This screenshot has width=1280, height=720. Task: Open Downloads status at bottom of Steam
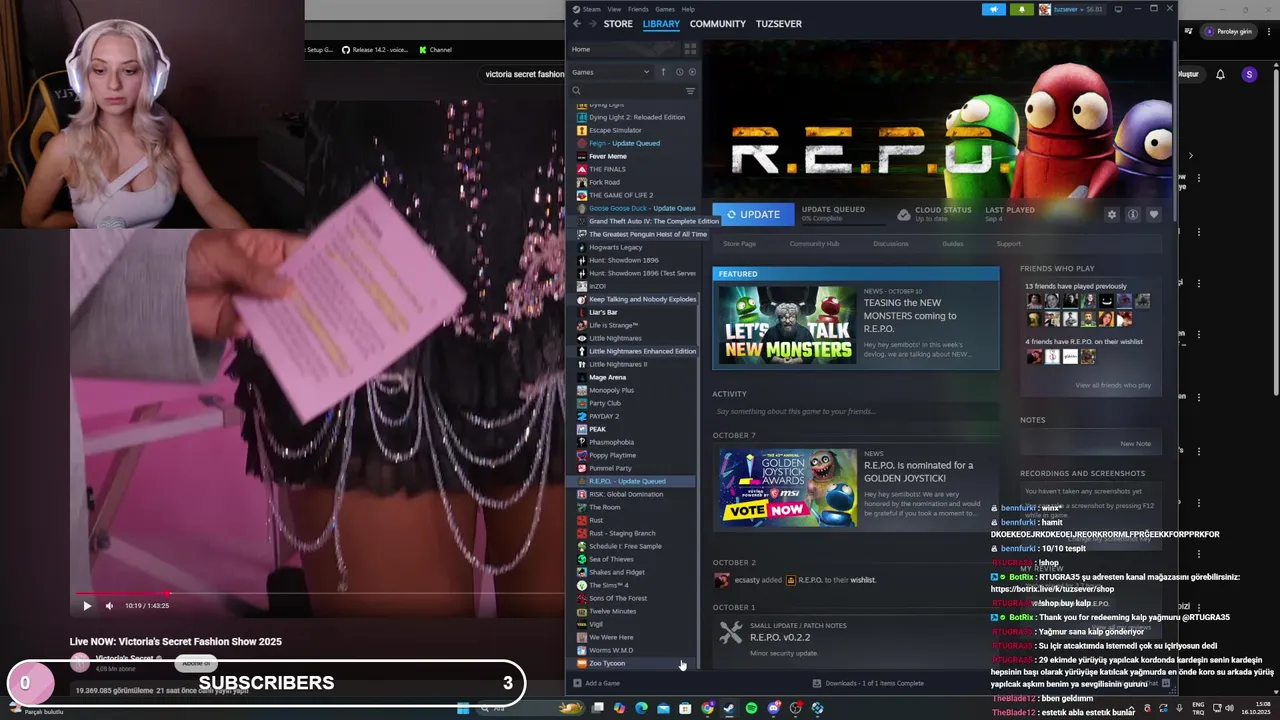tap(868, 683)
